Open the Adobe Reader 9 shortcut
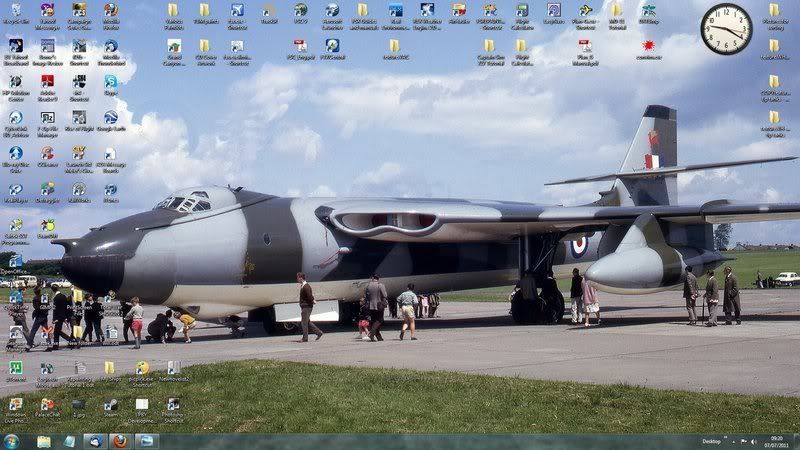Image resolution: width=800 pixels, height=450 pixels. pos(47,88)
